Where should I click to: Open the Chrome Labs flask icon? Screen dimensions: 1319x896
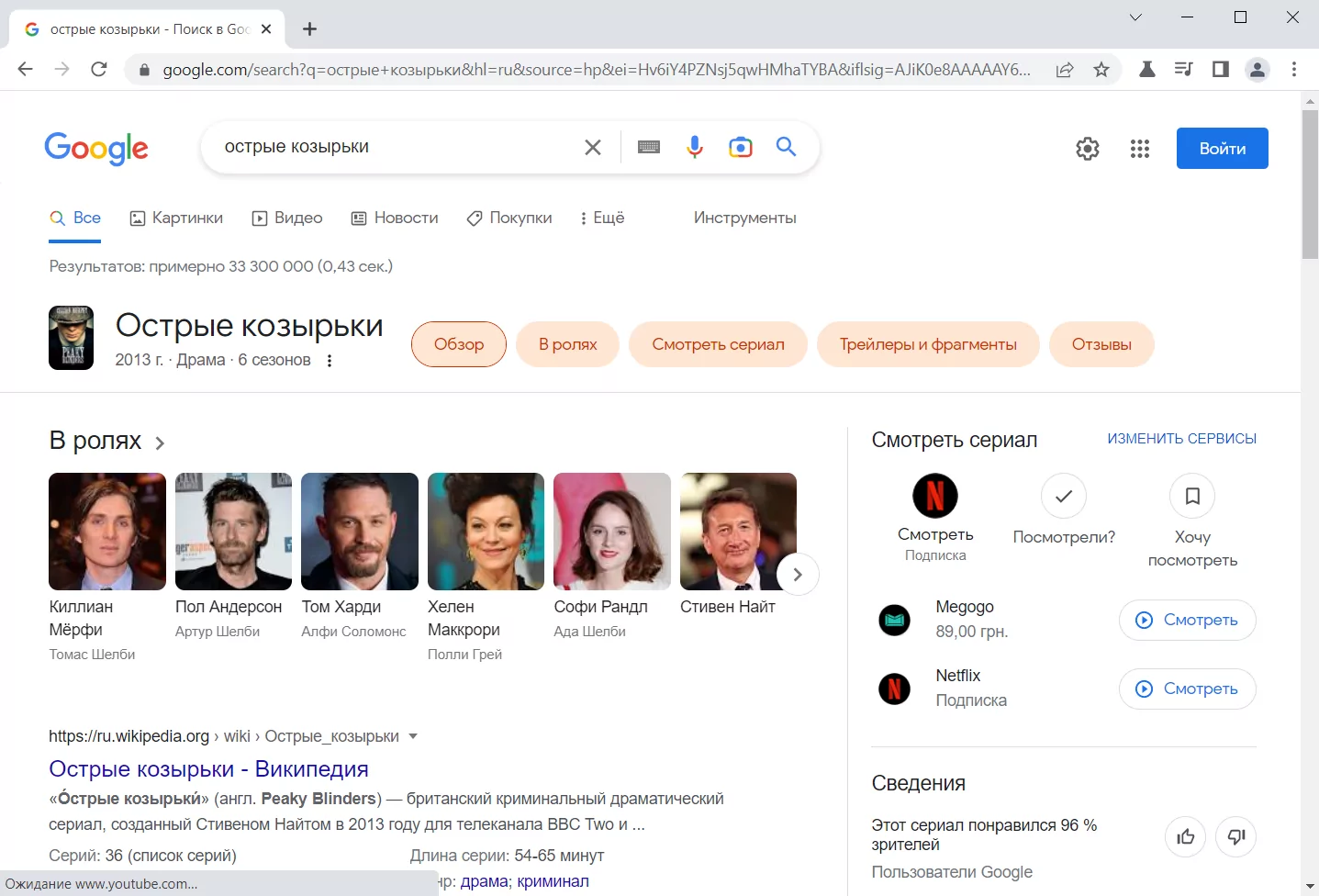[1147, 69]
